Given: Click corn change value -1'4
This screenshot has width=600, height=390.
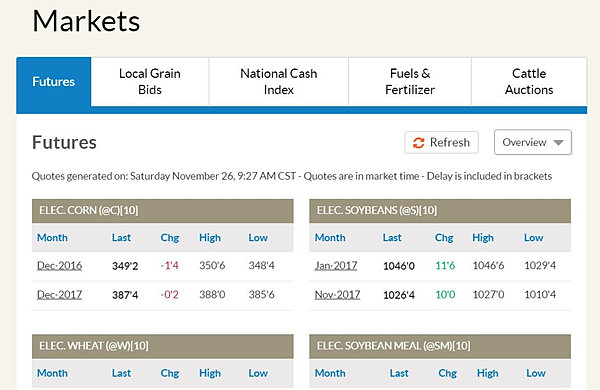Looking at the screenshot, I should click(170, 266).
